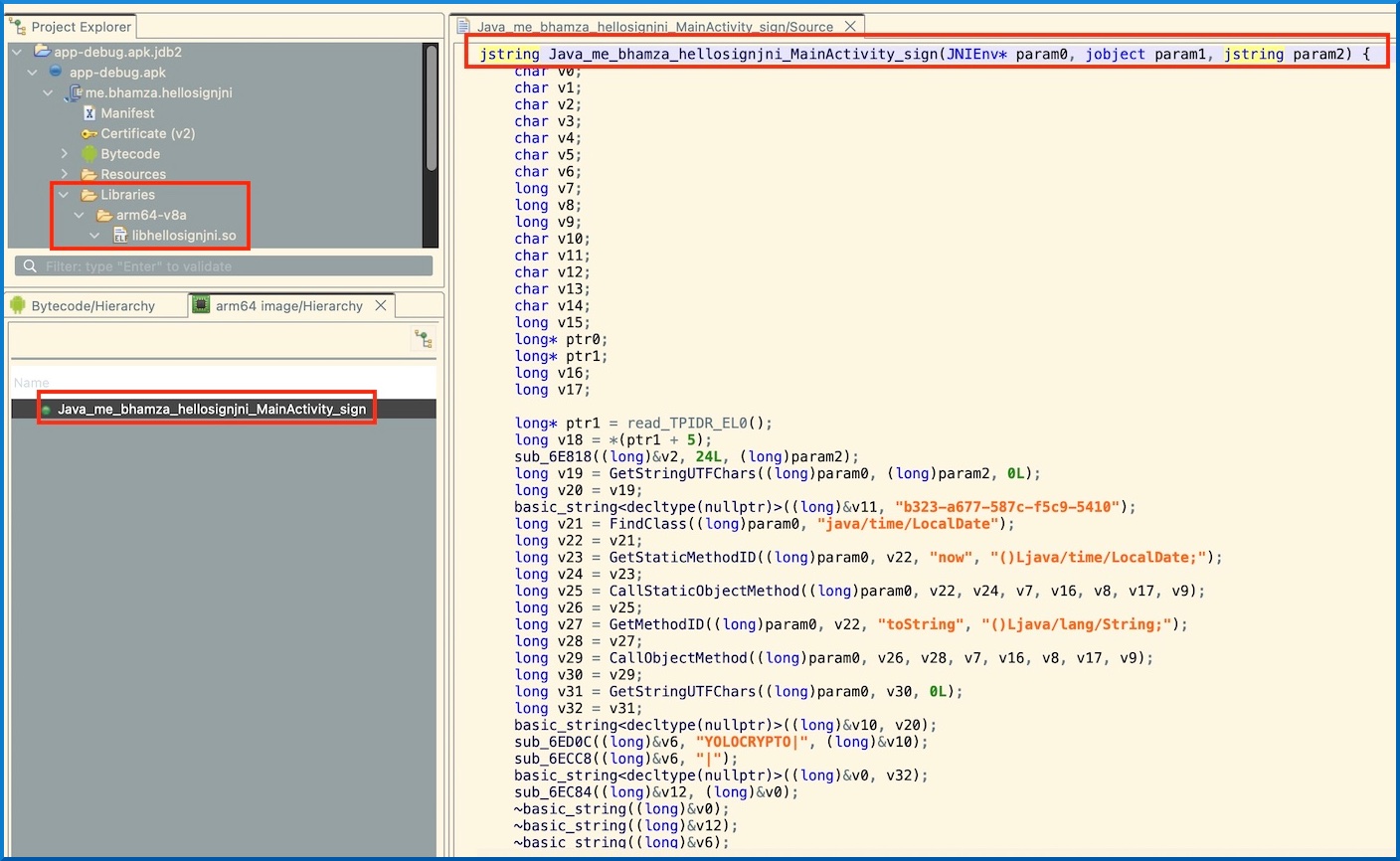
Task: Focus the Project Explorer filter field
Action: click(224, 265)
